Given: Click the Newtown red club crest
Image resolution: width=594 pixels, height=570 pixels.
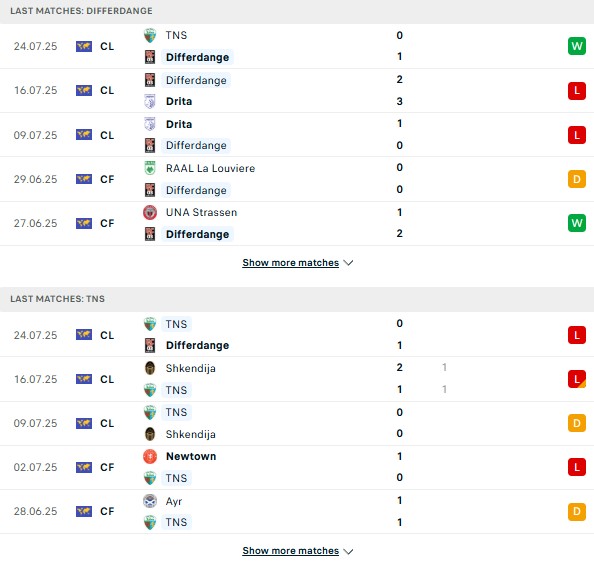Looking at the screenshot, I should [x=150, y=456].
